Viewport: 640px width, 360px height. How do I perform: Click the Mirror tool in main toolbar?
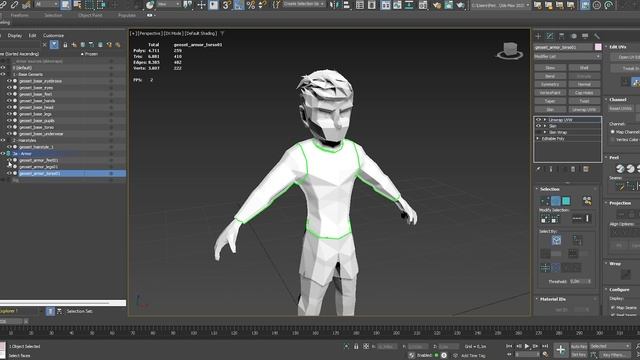333,5
